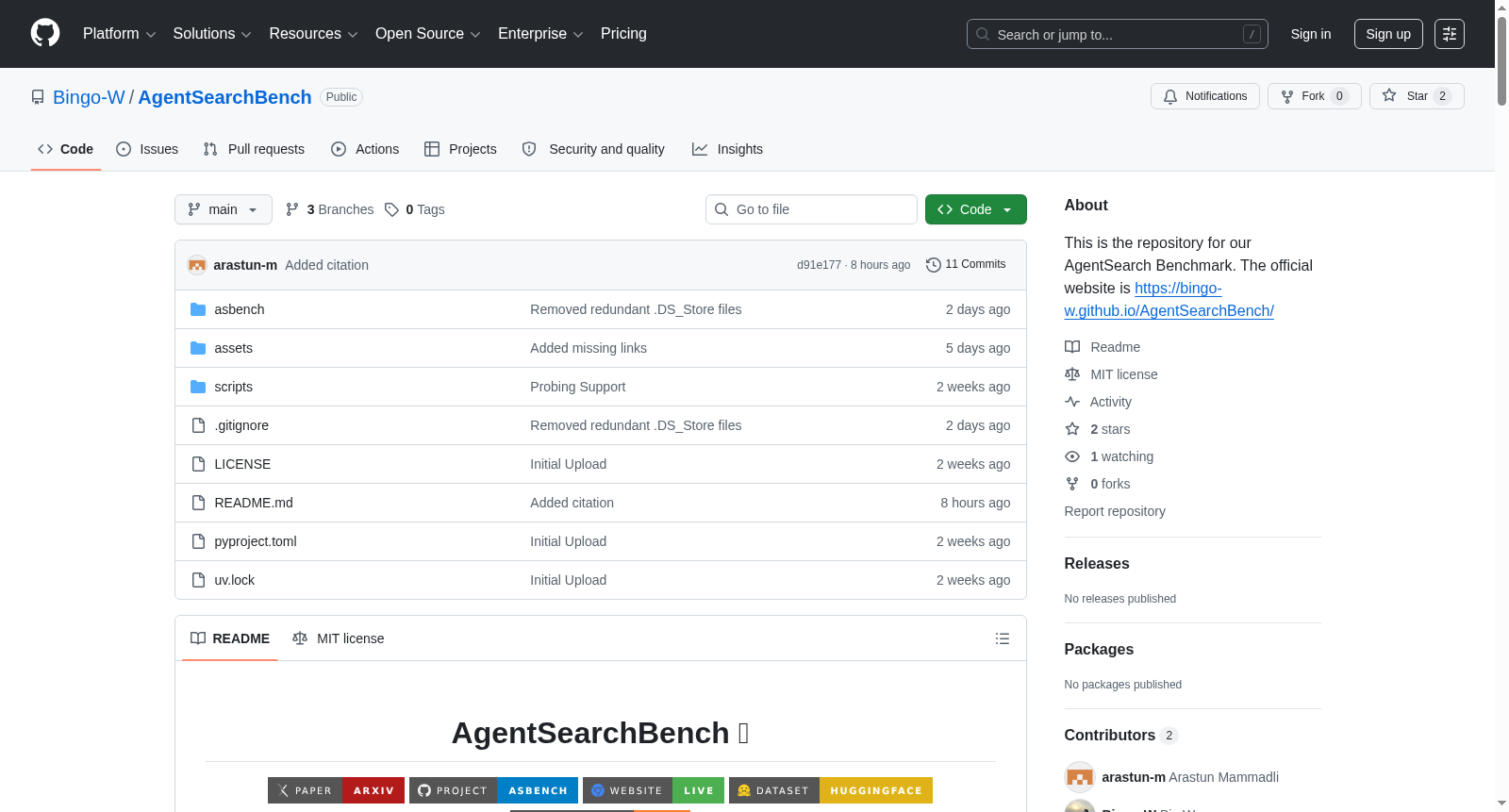This screenshot has height=812, width=1509.
Task: Select the README tab
Action: pos(230,638)
